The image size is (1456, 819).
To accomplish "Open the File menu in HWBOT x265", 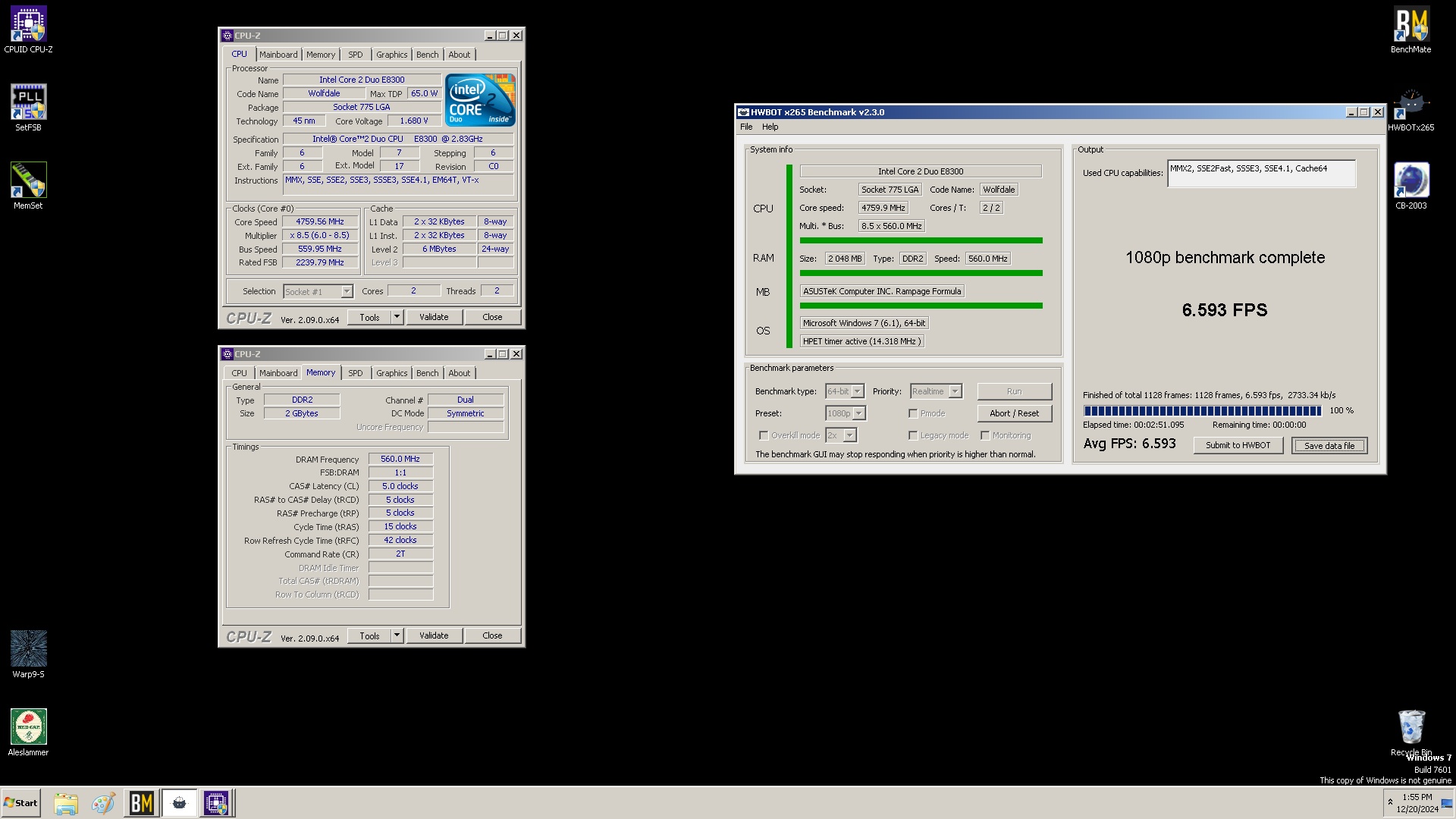I will pos(746,127).
